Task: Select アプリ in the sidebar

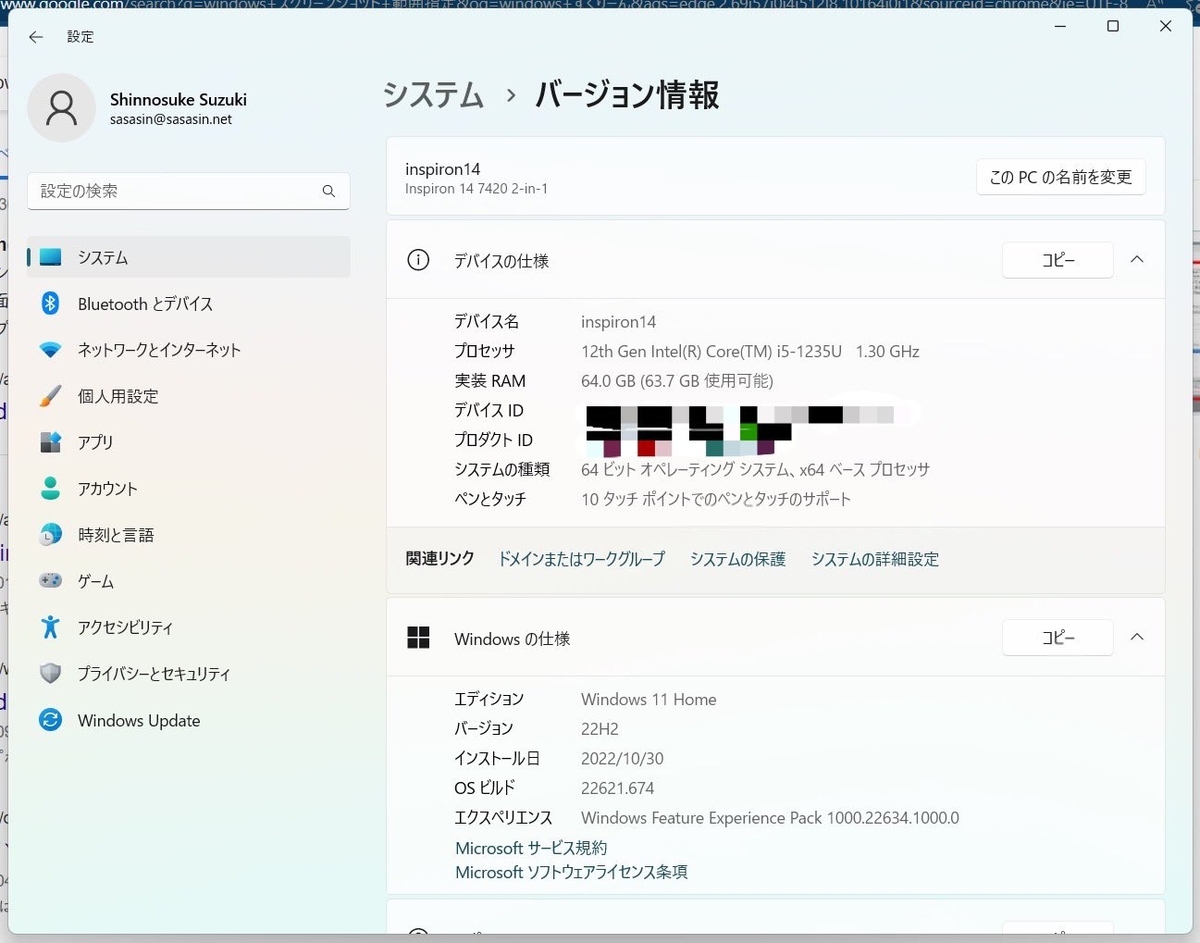Action: [x=190, y=442]
